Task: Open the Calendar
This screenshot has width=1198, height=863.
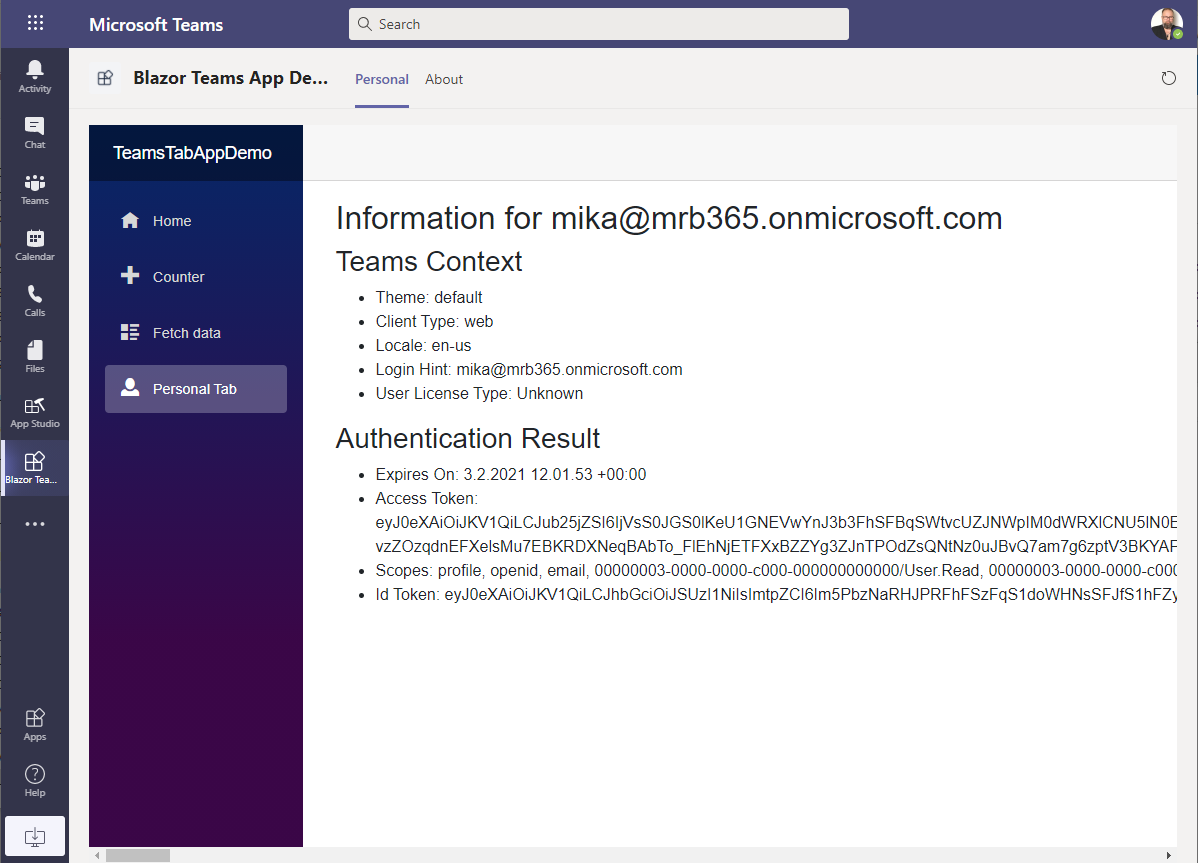Action: pyautogui.click(x=34, y=244)
